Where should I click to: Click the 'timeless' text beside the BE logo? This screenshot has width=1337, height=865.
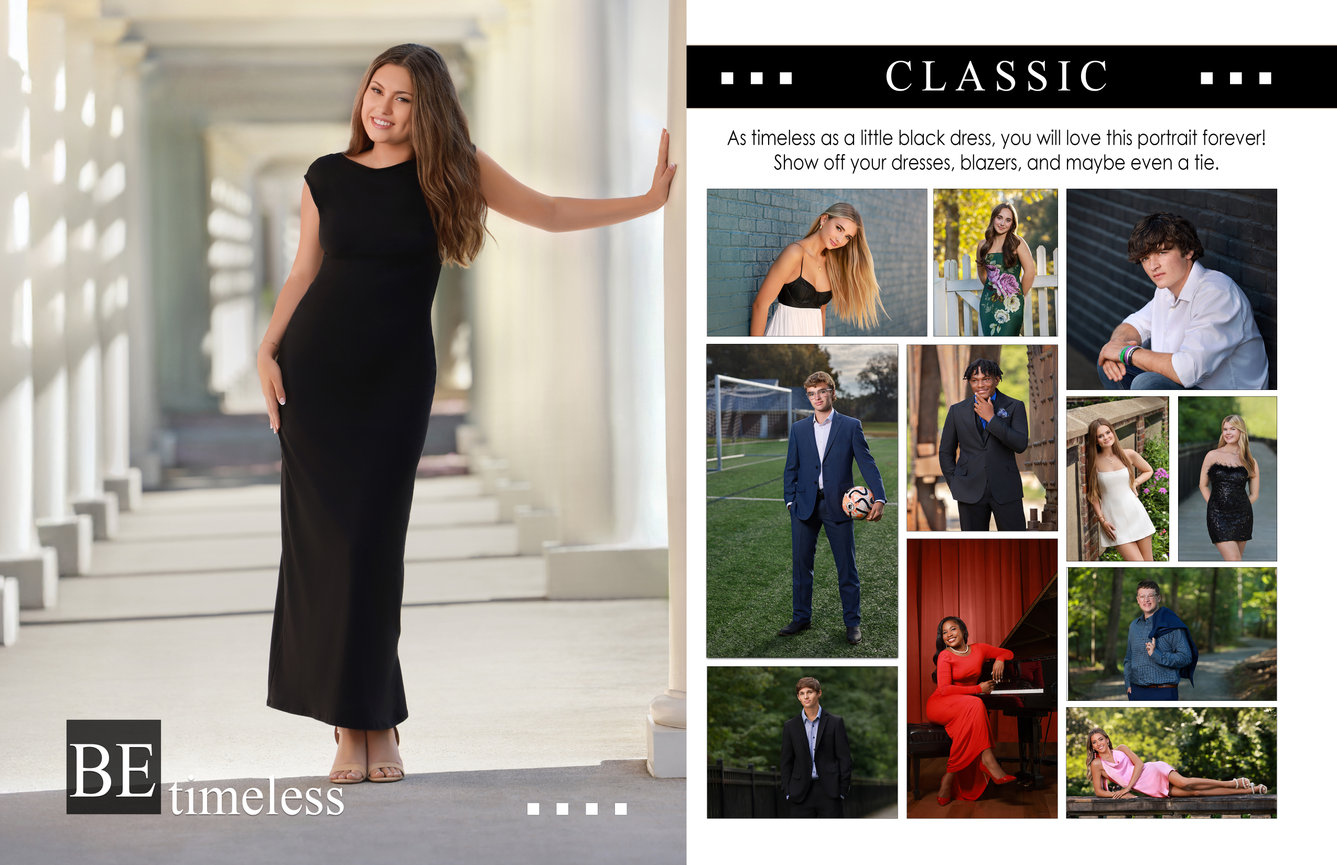point(256,799)
